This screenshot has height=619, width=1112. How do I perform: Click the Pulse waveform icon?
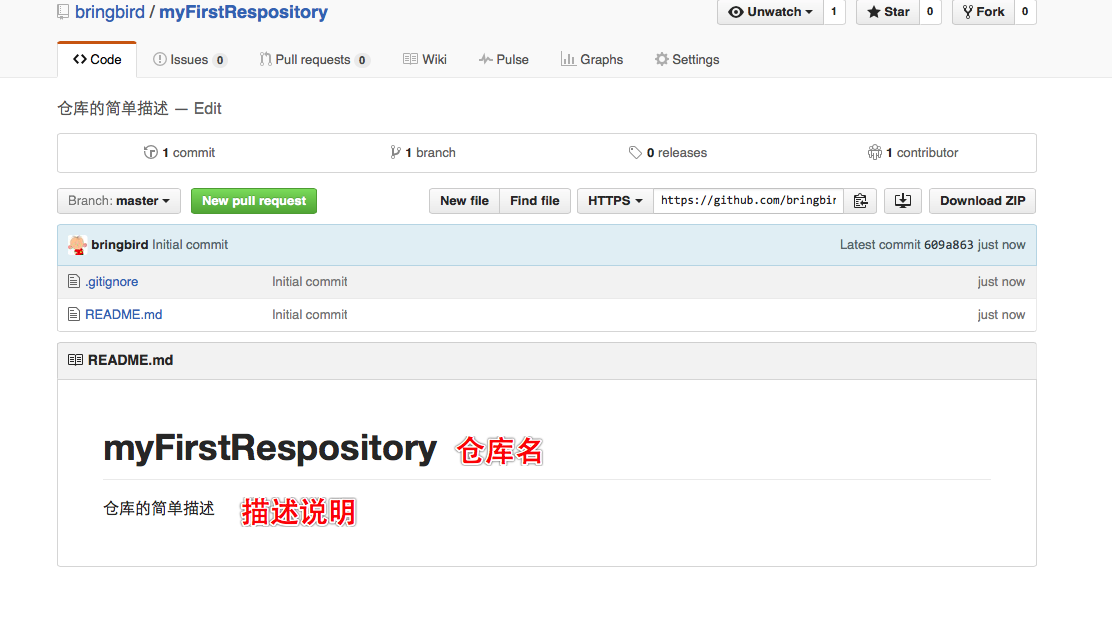click(x=485, y=60)
